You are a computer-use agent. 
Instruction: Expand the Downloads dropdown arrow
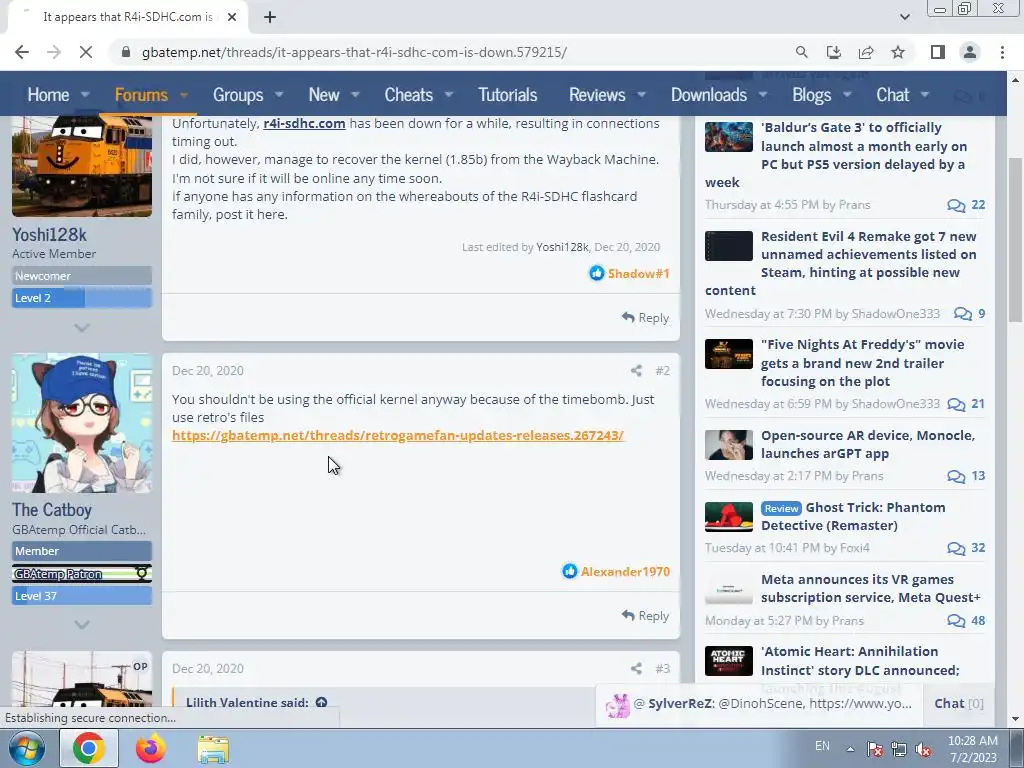coord(763,95)
